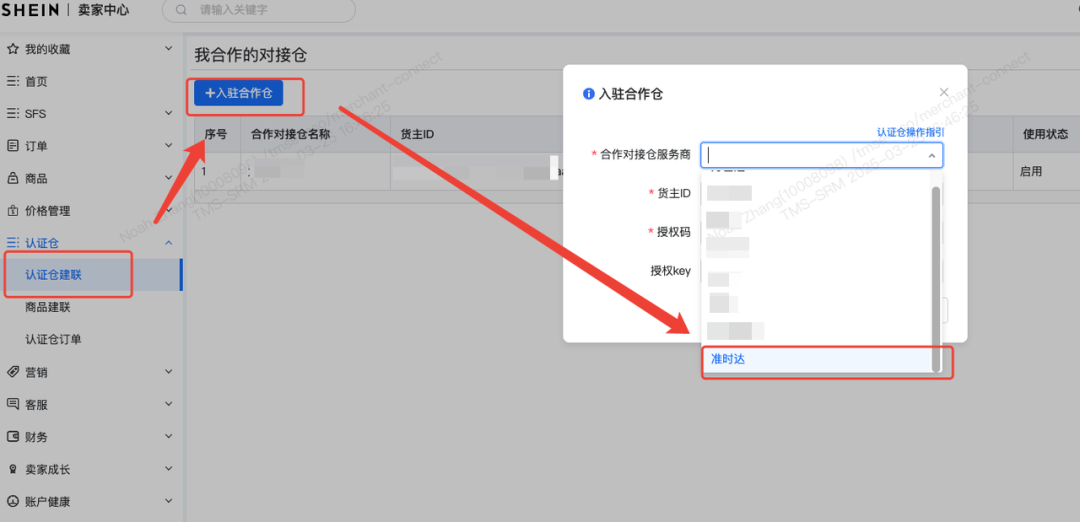Click the 客服 chat icon

click(x=12, y=404)
